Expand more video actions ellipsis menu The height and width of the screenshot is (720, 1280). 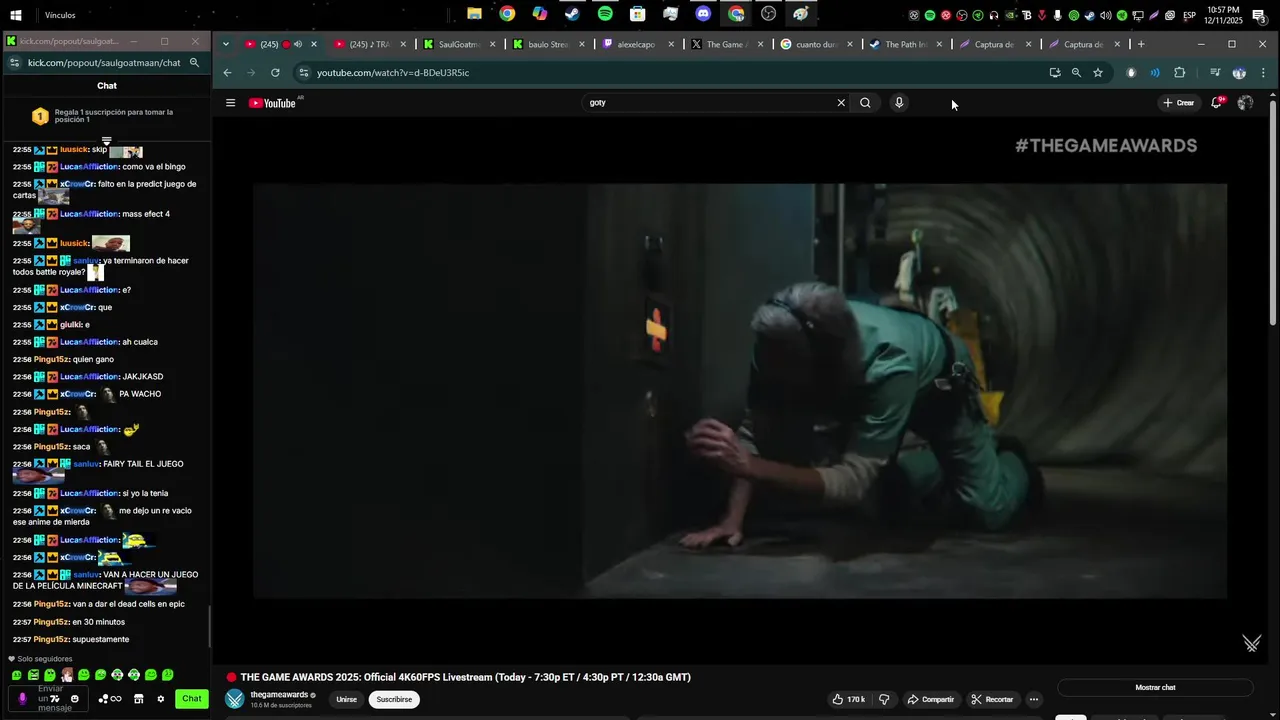pos(1034,699)
